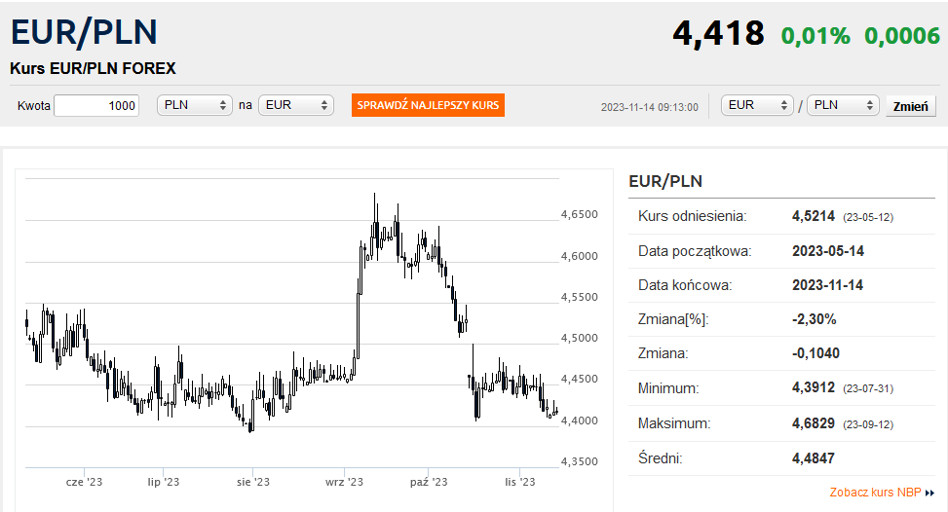This screenshot has height=512, width=948.
Task: Open the PLN source currency dropdown beside Kwota
Action: [x=194, y=105]
